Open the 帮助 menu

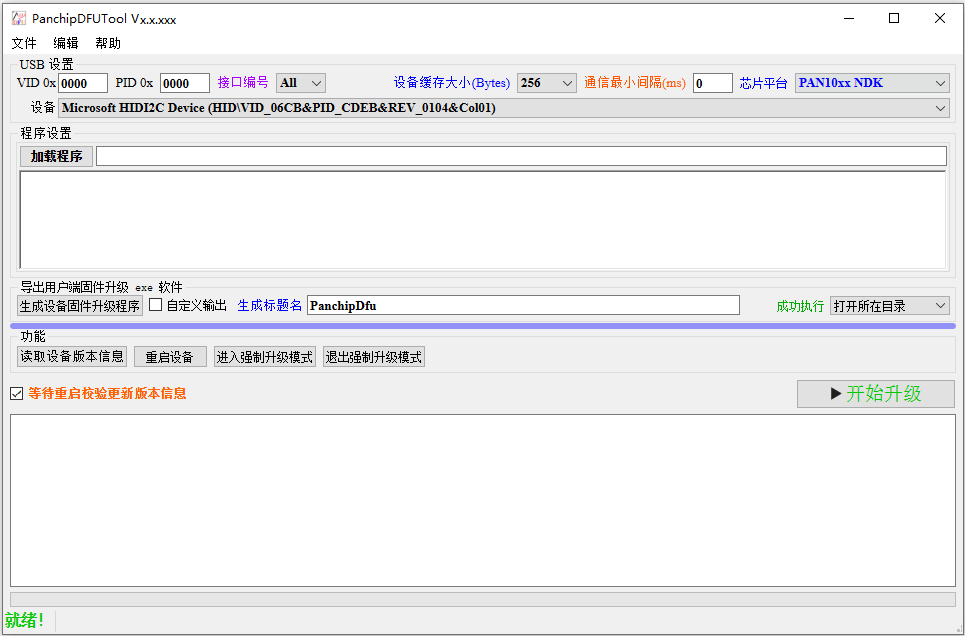[x=108, y=43]
